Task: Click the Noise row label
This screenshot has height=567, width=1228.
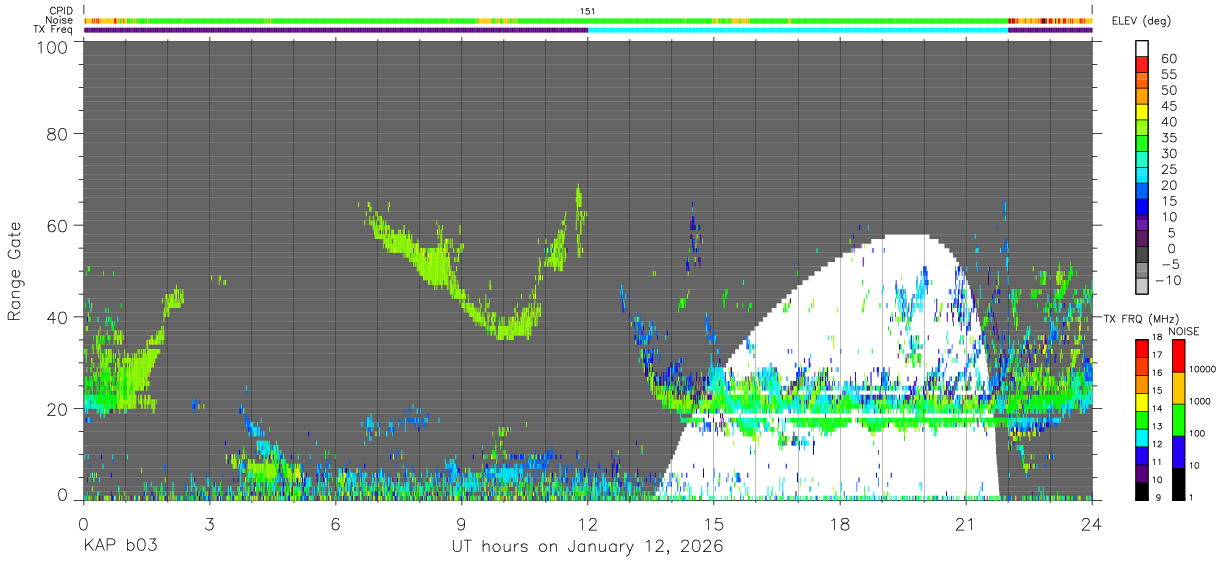Action: [59, 20]
